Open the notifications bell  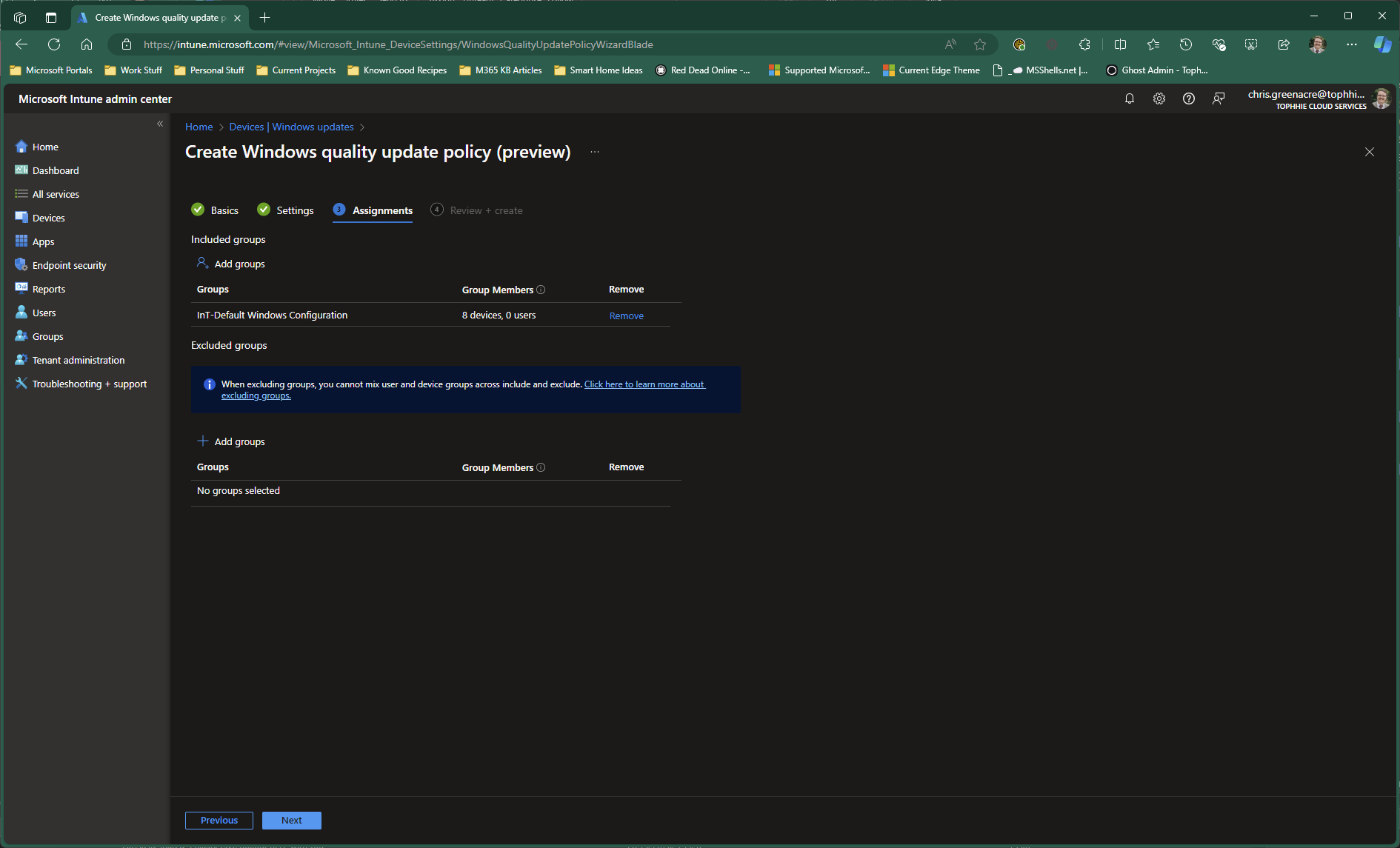tap(1130, 99)
